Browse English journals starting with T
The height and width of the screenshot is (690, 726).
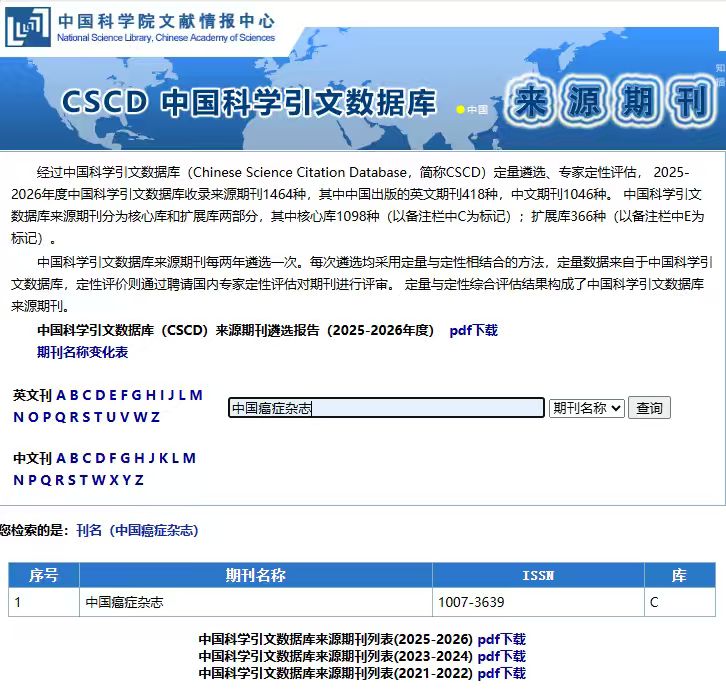pyautogui.click(x=98, y=417)
